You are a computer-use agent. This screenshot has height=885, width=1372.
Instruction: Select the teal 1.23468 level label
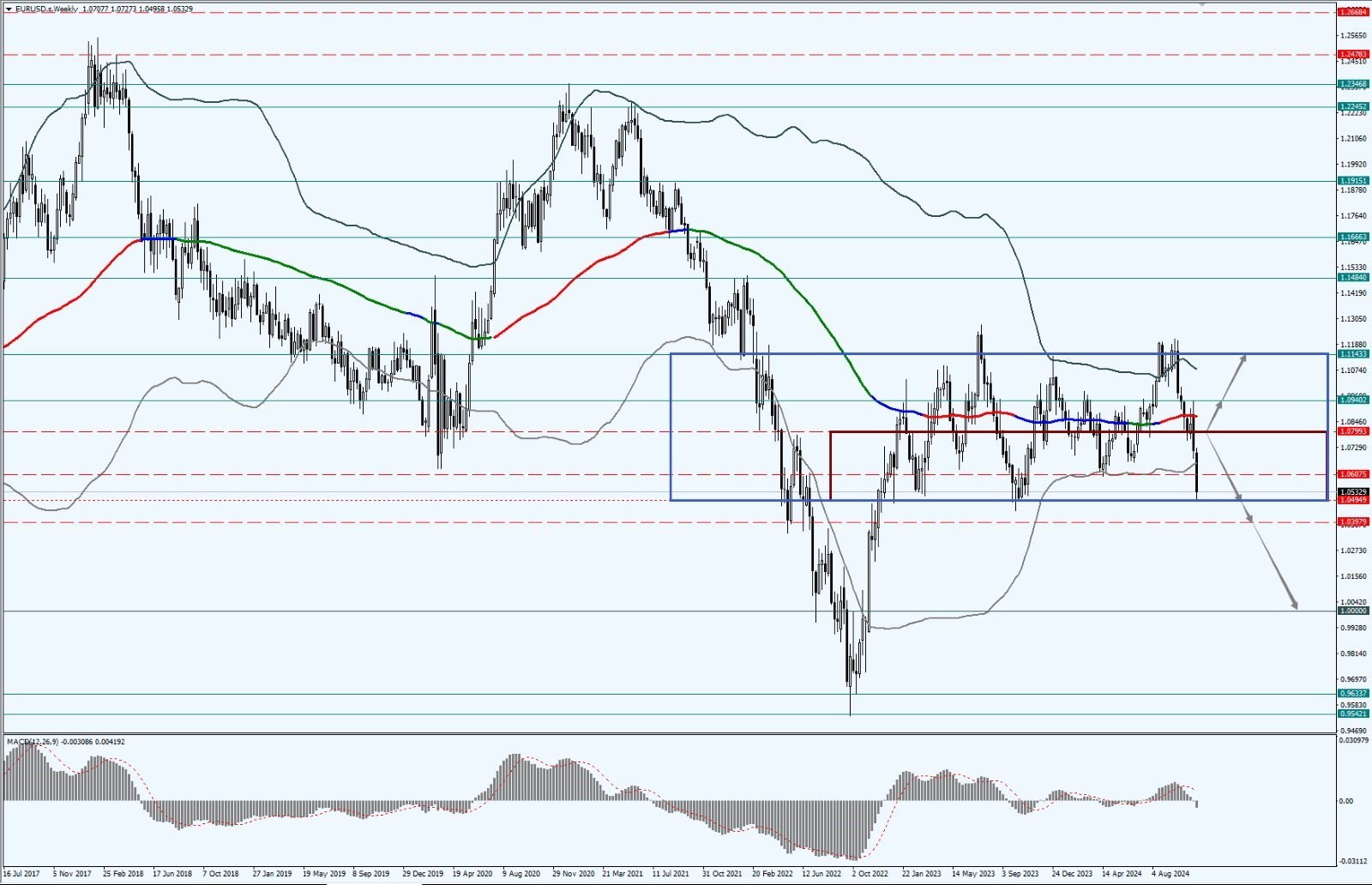coord(1352,84)
